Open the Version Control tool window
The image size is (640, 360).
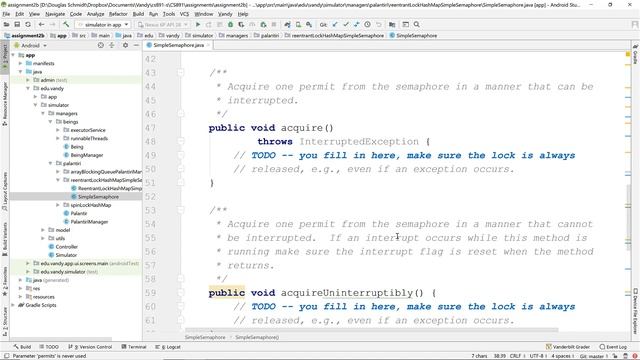click(90, 347)
